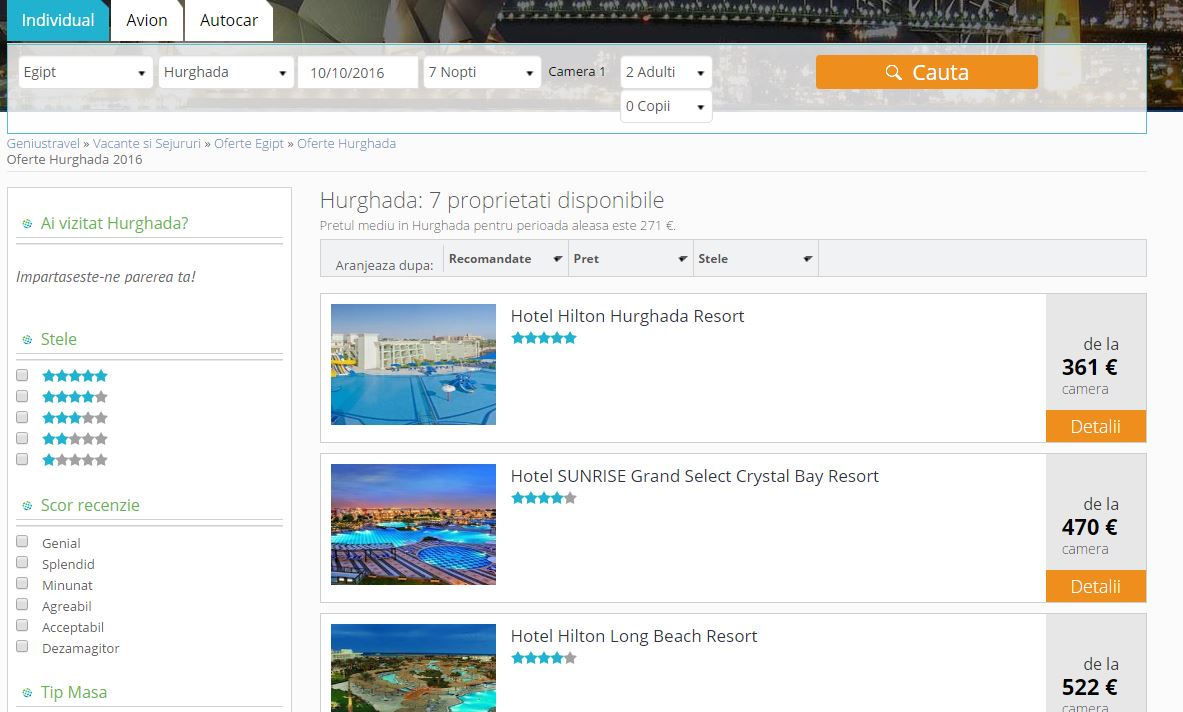Open the 0 Copii dropdown
Image resolution: width=1183 pixels, height=712 pixels.
point(665,106)
